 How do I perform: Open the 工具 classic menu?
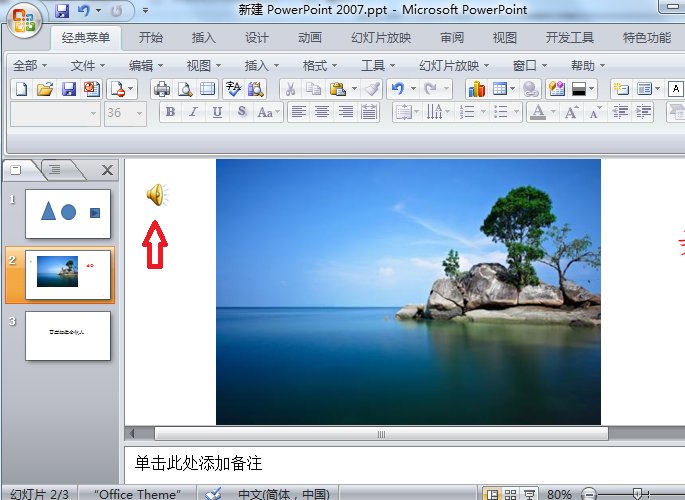pos(377,66)
